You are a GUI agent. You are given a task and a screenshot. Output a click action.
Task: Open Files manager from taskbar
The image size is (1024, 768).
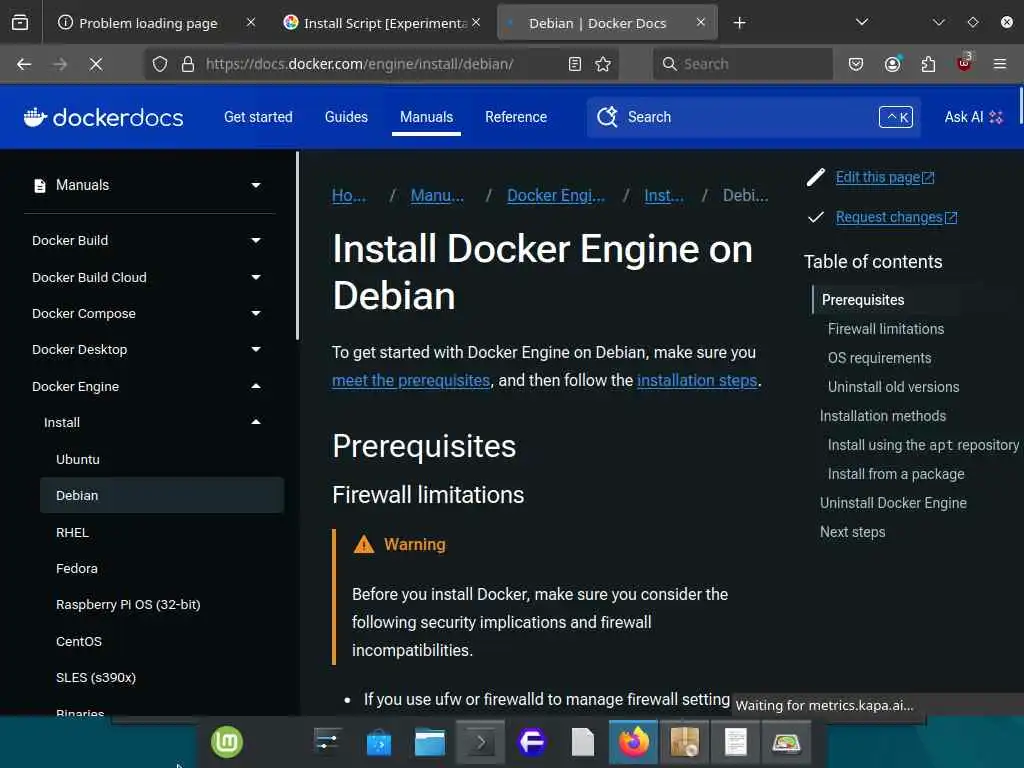(x=430, y=743)
